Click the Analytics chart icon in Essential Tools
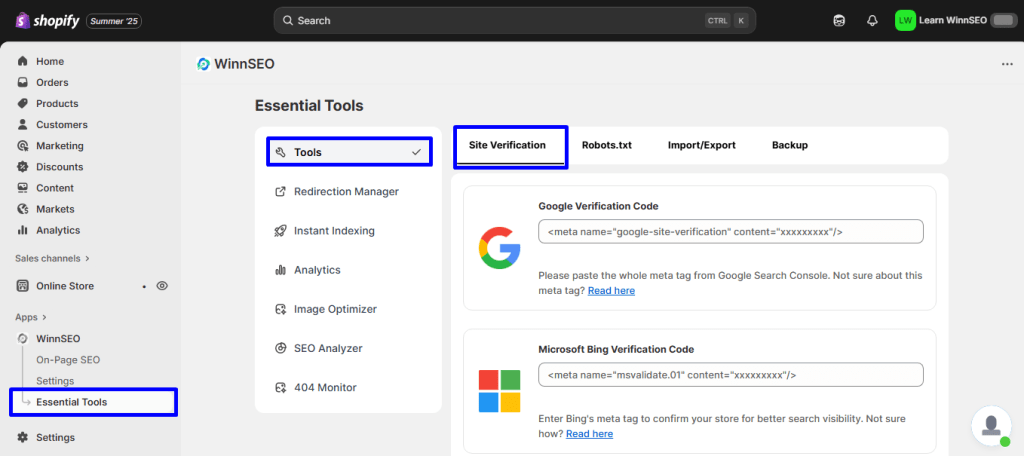The image size is (1024, 456). coord(281,270)
